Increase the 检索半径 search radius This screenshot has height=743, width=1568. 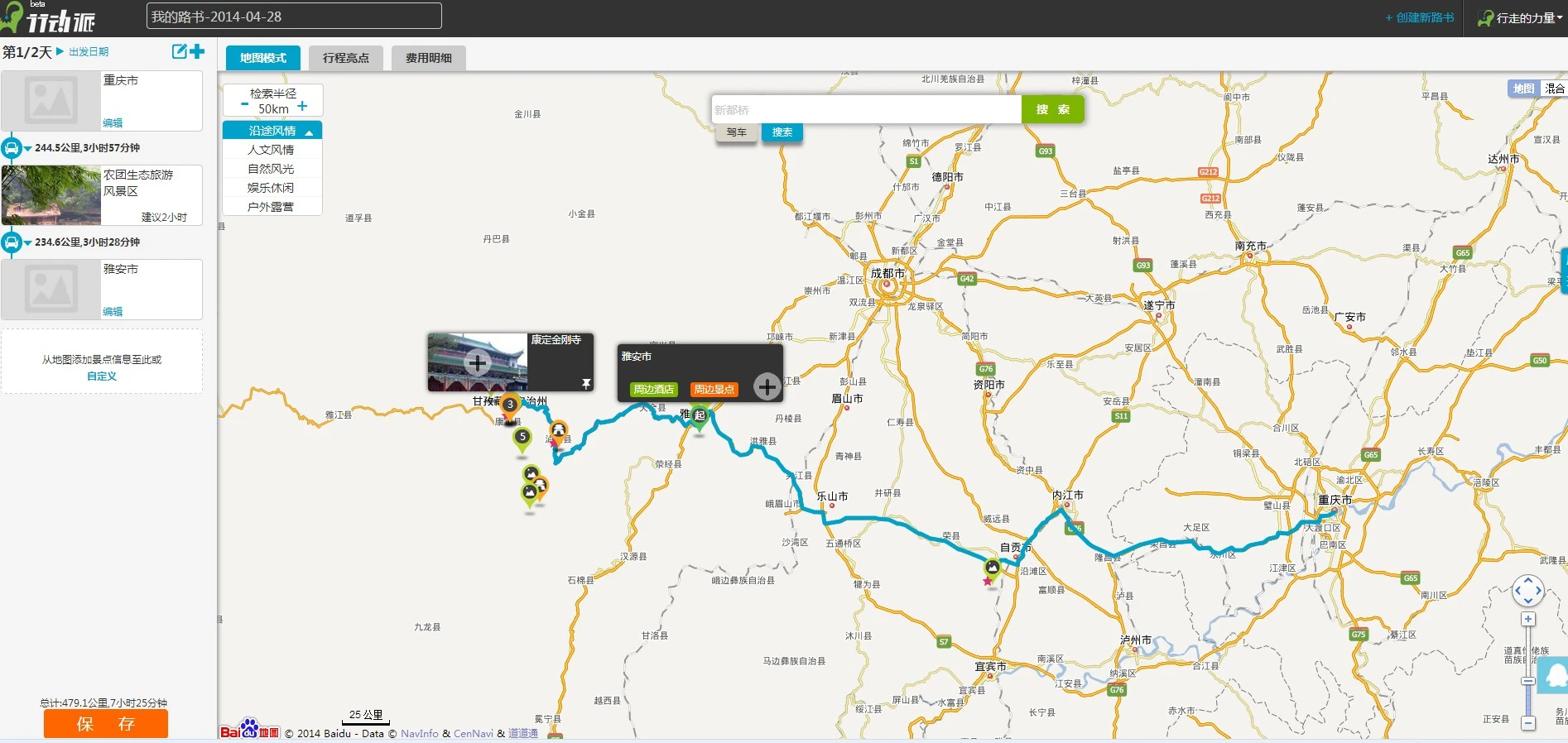[x=302, y=106]
